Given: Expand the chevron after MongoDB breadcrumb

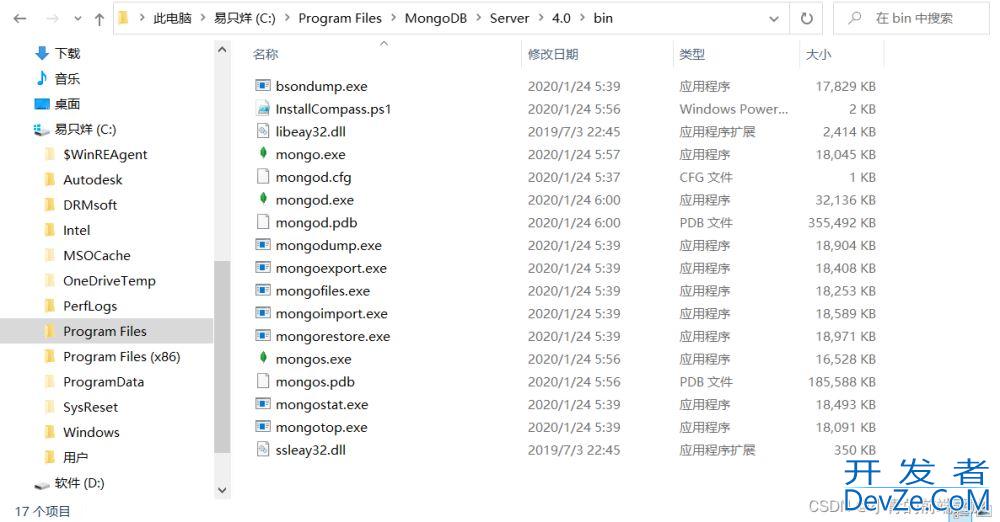Looking at the screenshot, I should [478, 18].
